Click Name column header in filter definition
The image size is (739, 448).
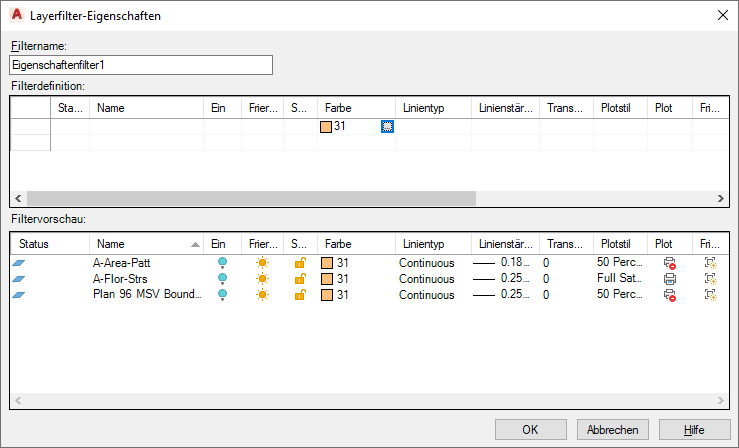(147, 108)
